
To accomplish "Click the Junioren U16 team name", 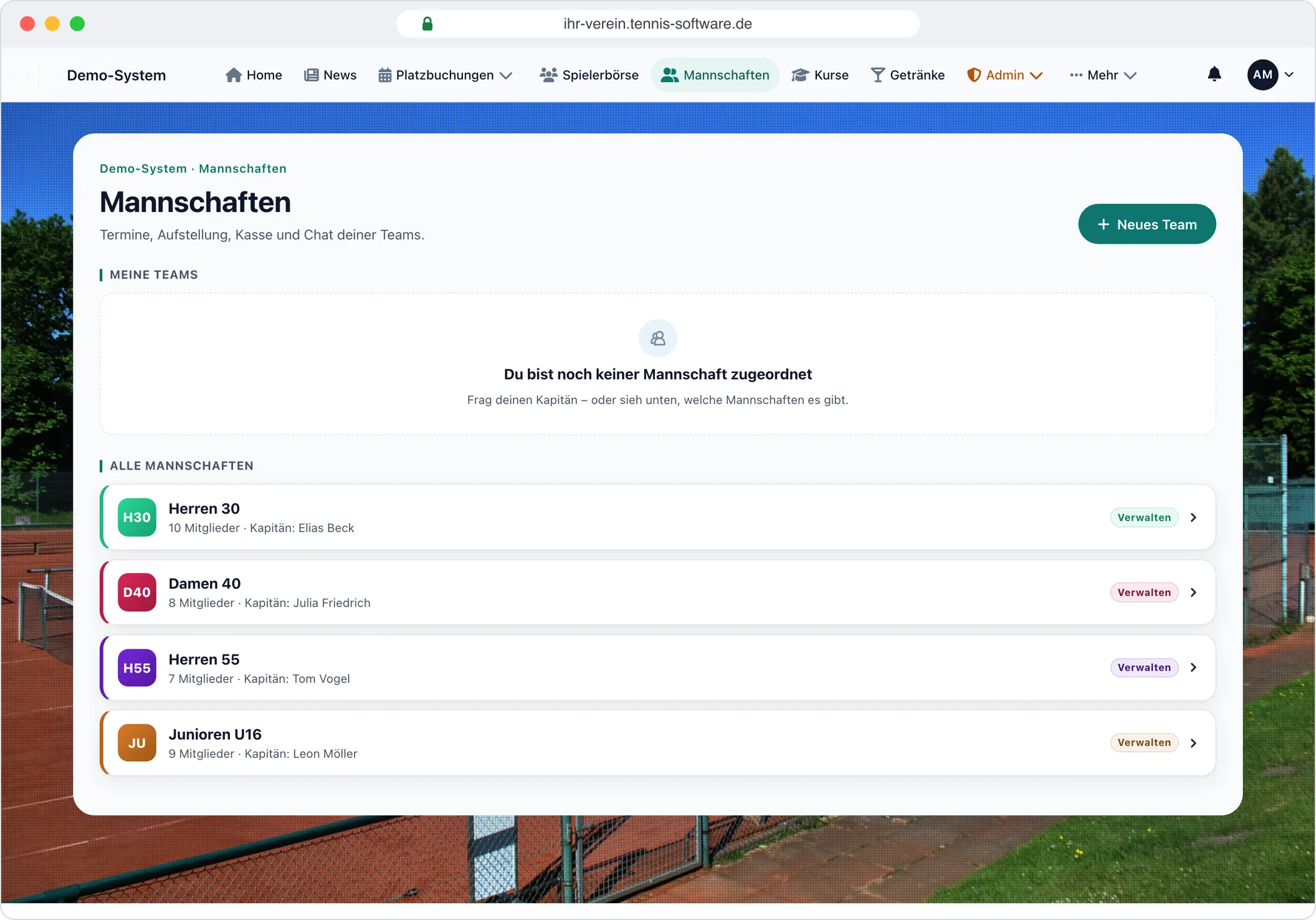I will click(x=215, y=734).
